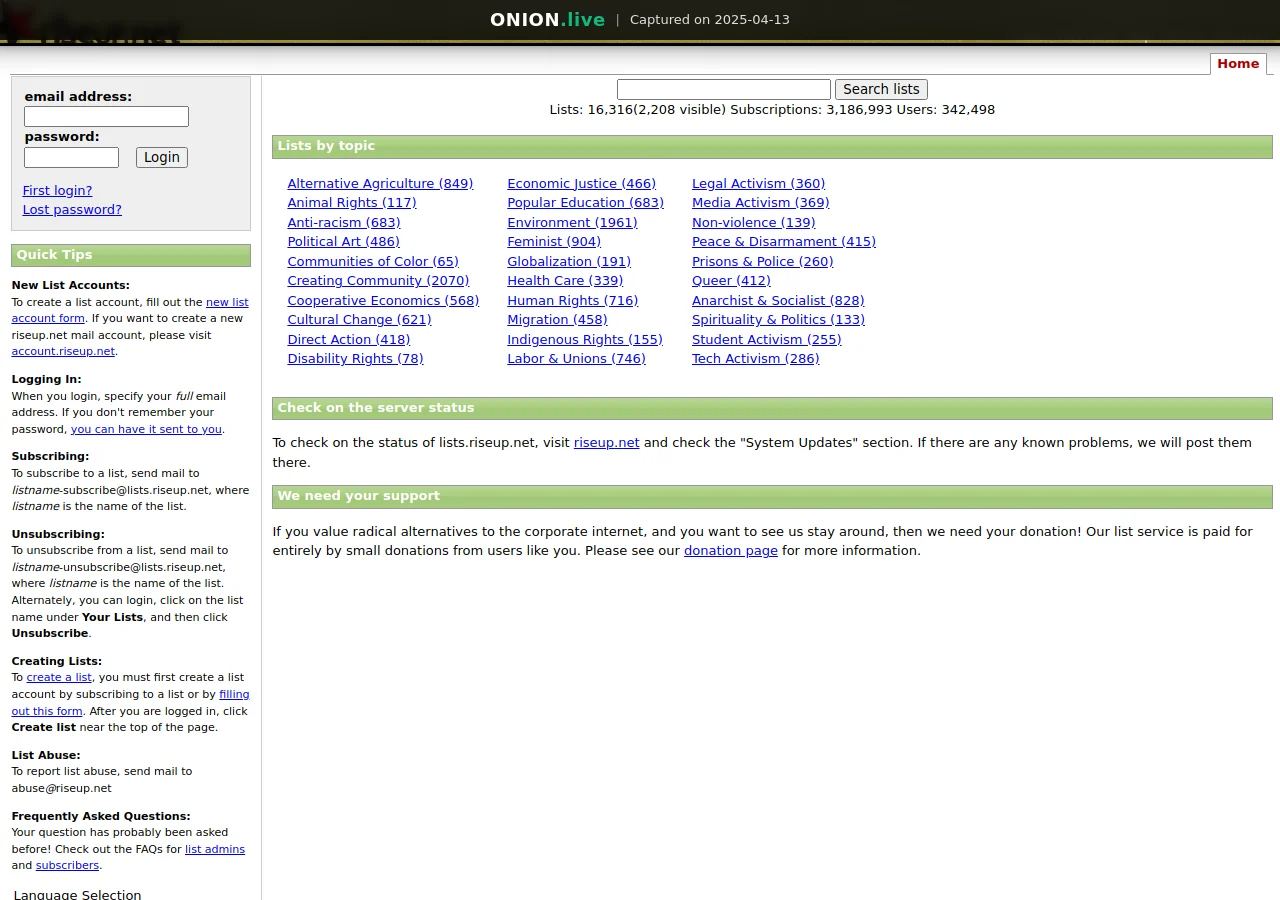Open Peace & Disarmament (415) topic
This screenshot has width=1280, height=900.
(x=784, y=242)
